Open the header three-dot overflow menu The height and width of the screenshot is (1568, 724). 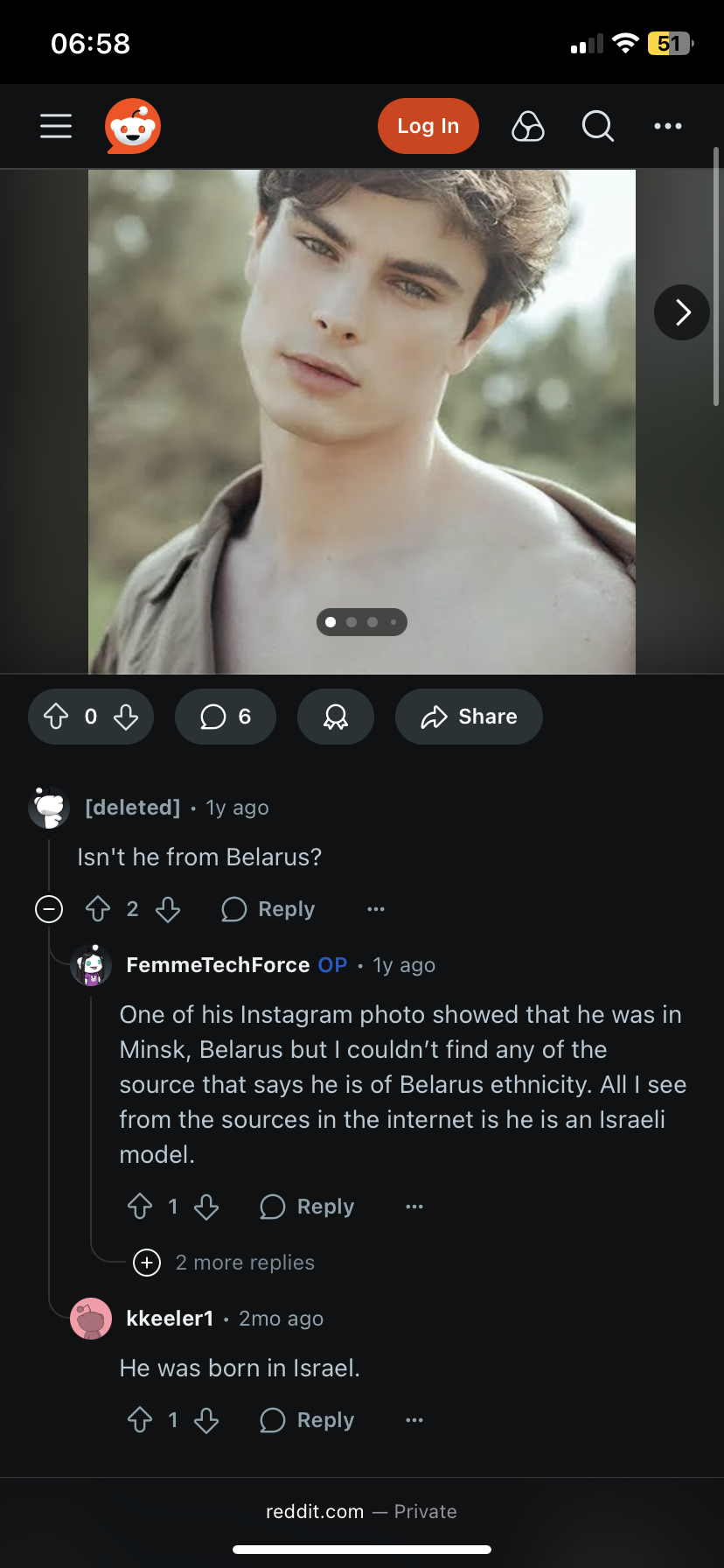[668, 126]
